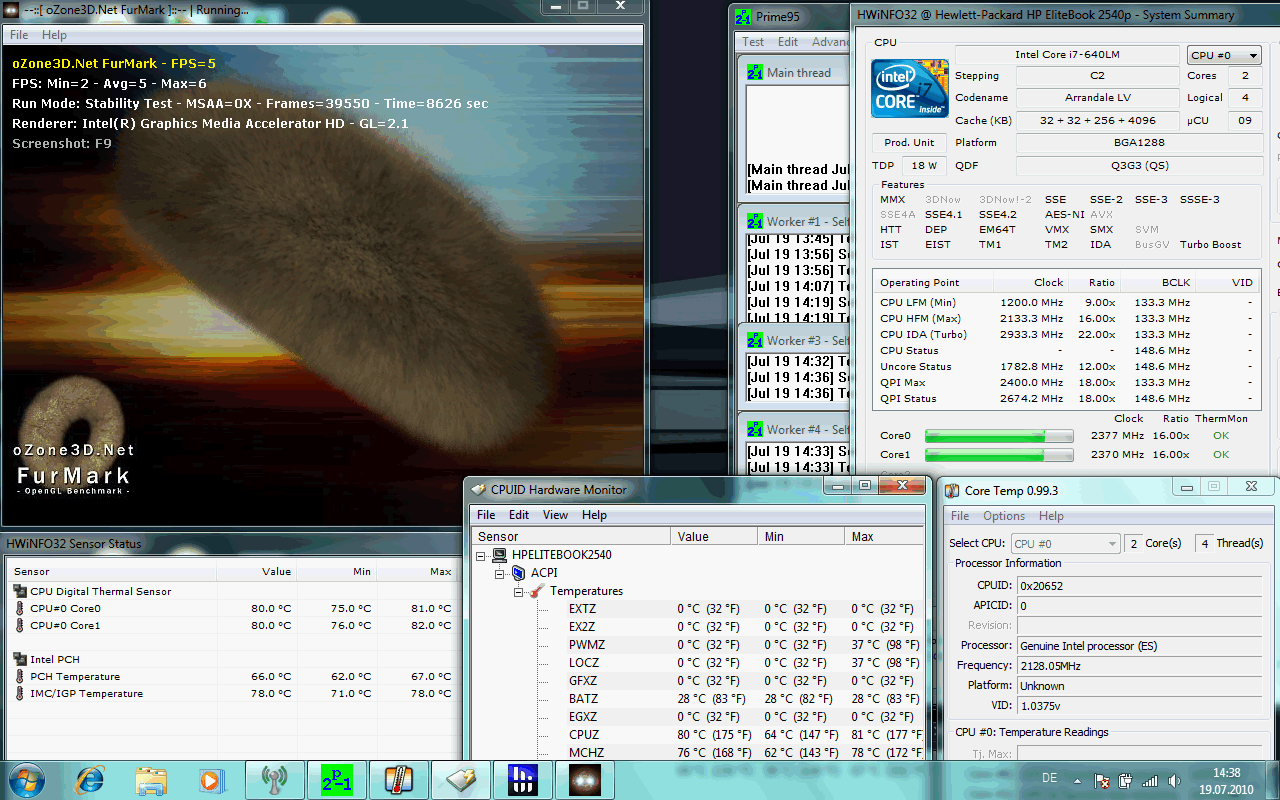Click the Value column header in Hardware Monitor

(x=693, y=537)
